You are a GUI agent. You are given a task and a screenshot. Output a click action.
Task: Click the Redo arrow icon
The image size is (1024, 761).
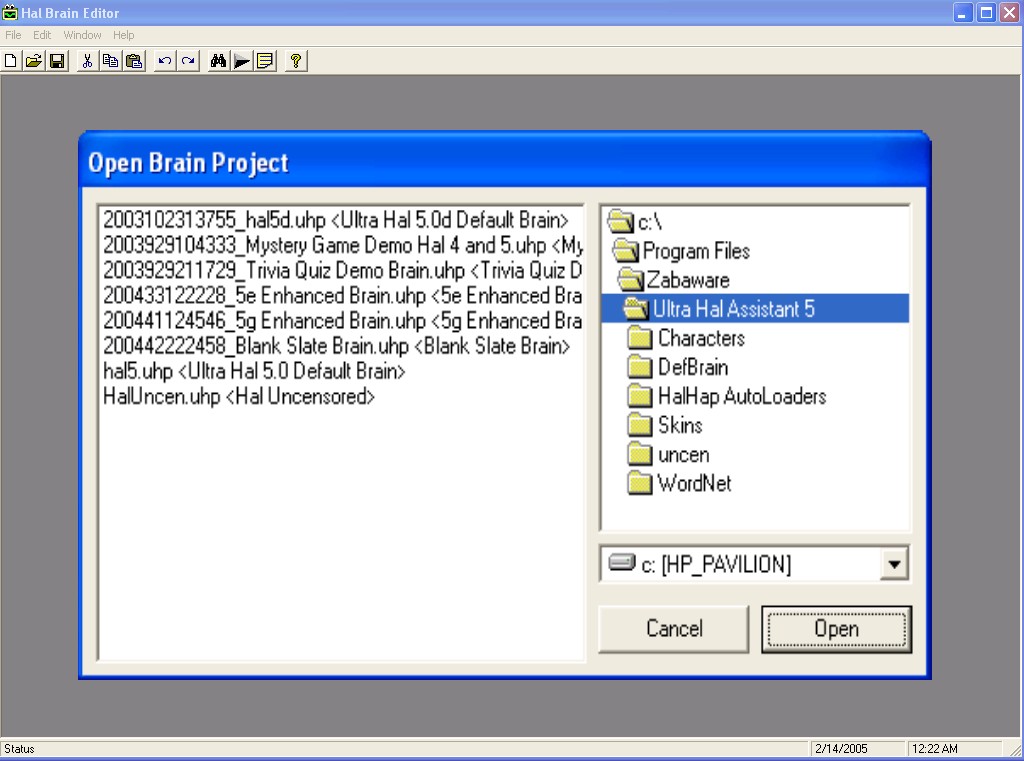(188, 61)
